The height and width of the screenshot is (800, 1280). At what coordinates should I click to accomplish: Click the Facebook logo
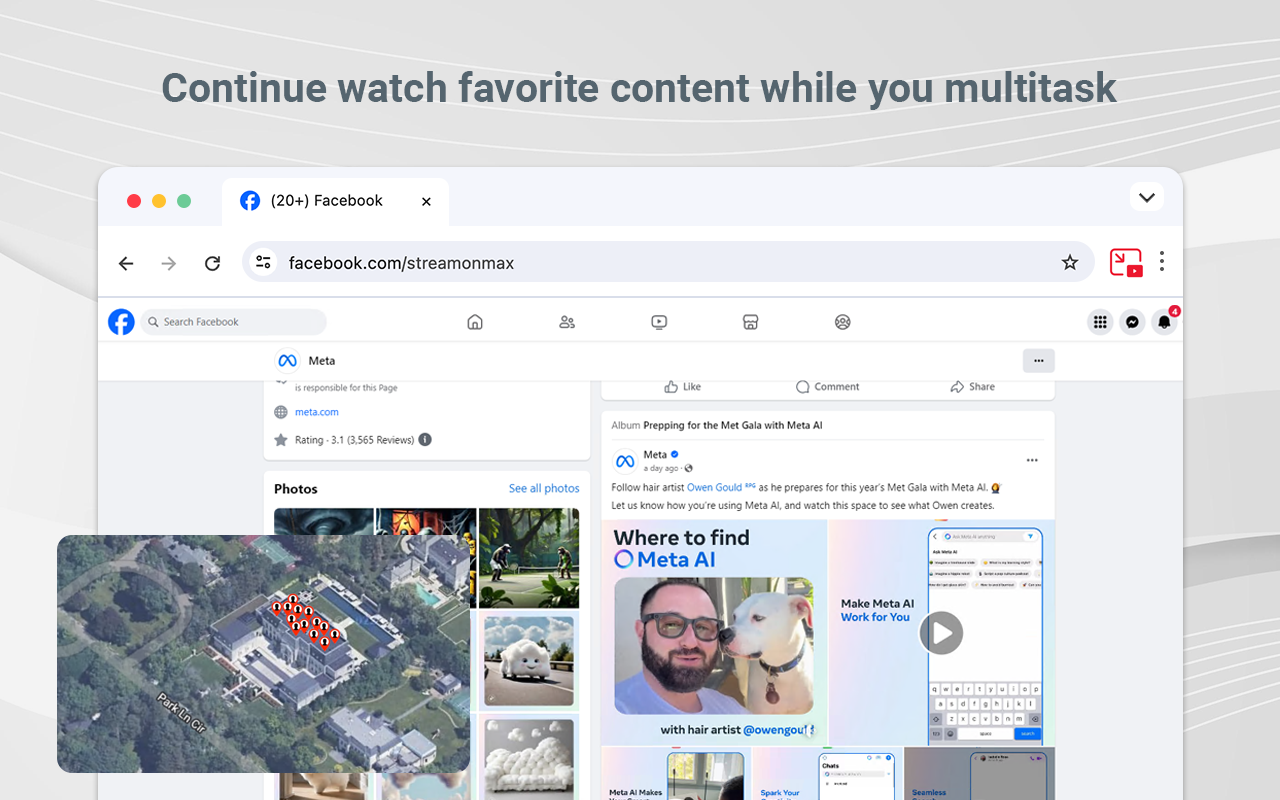pos(121,322)
